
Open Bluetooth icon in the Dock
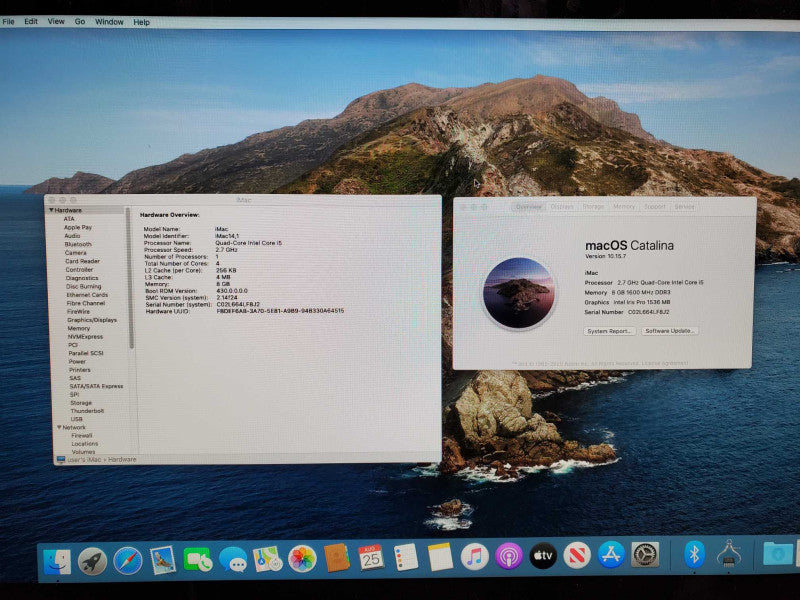694,554
